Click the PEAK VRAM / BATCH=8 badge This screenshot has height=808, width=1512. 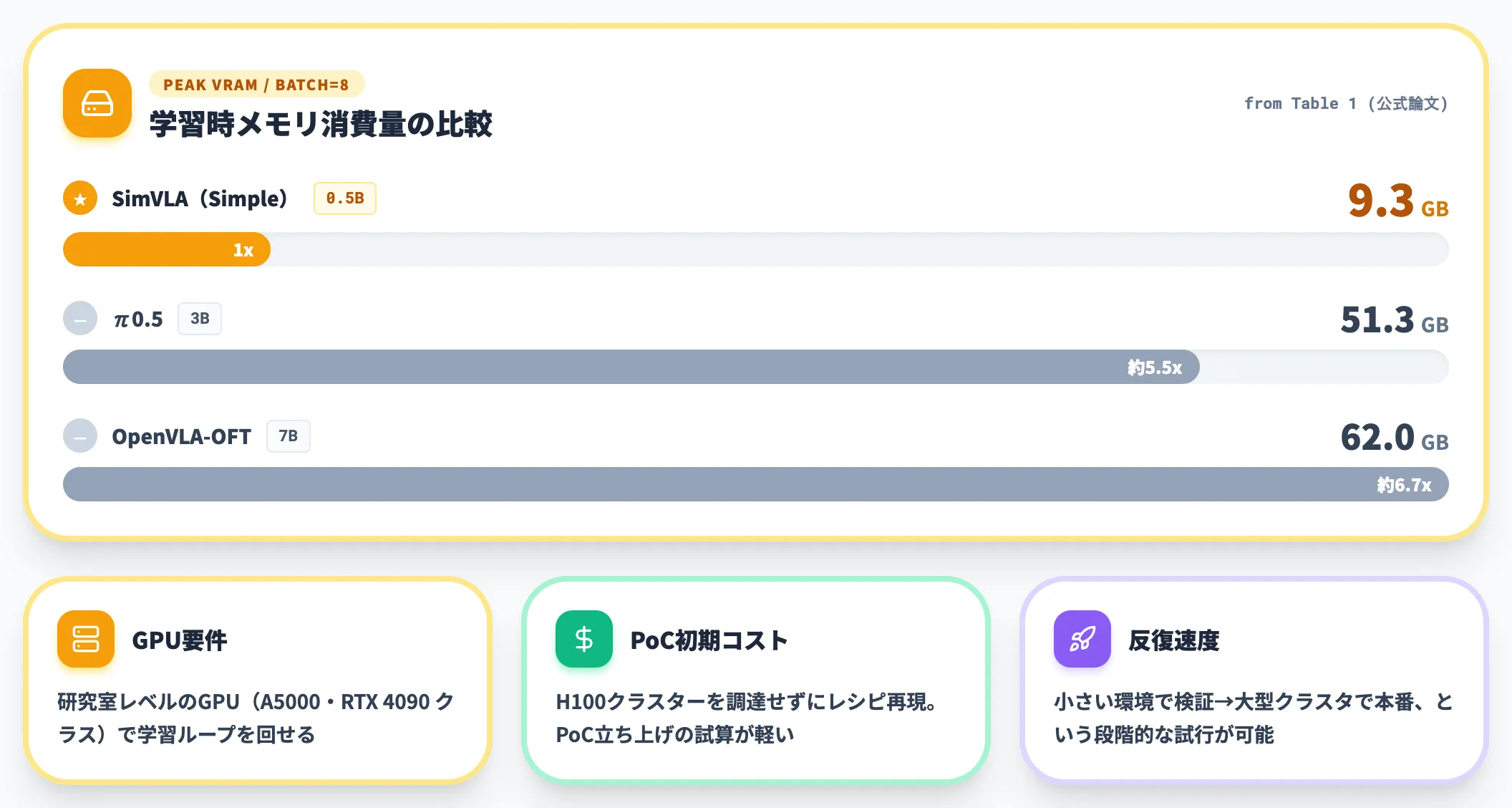tap(256, 85)
